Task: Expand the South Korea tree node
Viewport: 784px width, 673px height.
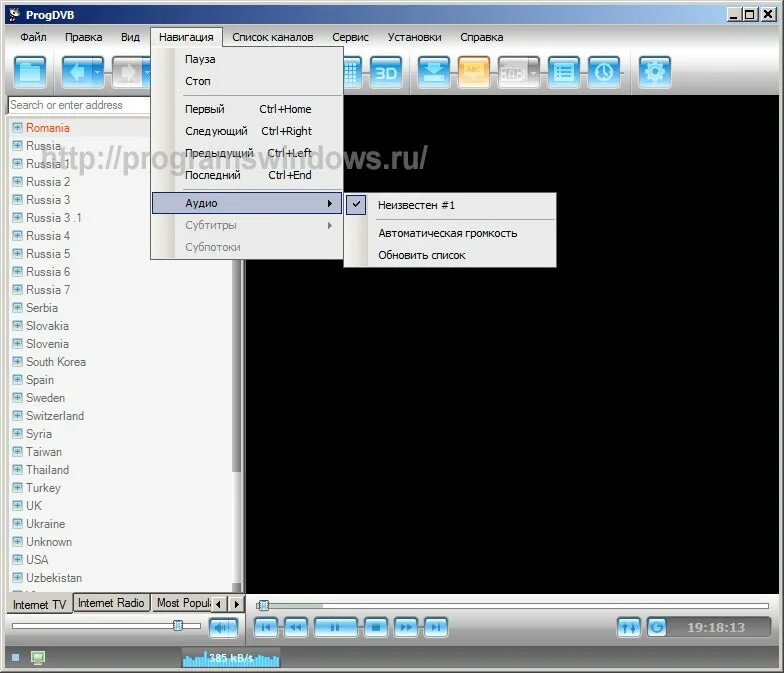Action: coord(17,362)
